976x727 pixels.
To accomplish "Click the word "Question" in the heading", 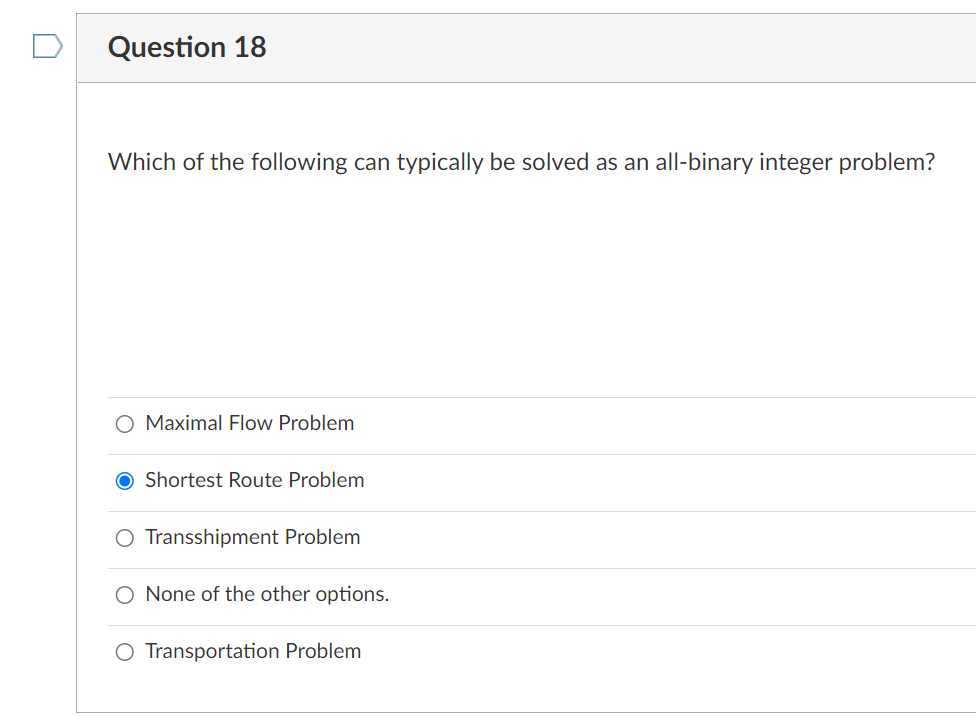I will 167,47.
